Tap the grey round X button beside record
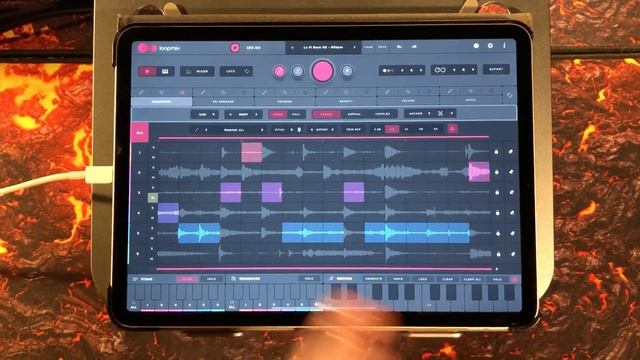This screenshot has height=360, width=640. click(x=298, y=71)
